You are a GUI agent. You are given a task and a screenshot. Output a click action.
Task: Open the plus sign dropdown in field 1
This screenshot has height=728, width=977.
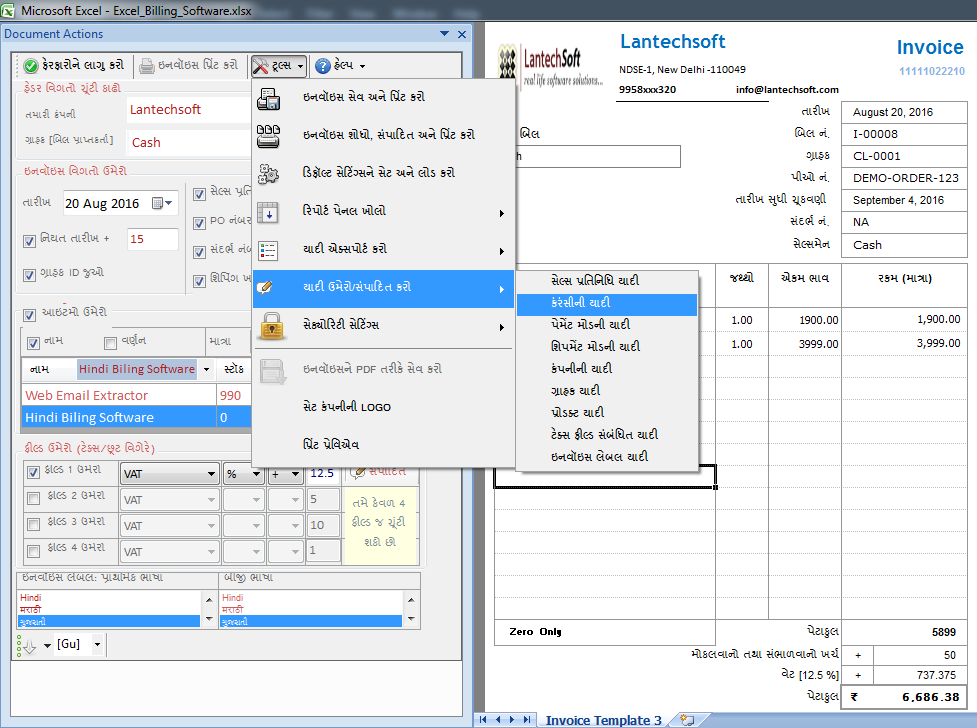[x=295, y=474]
